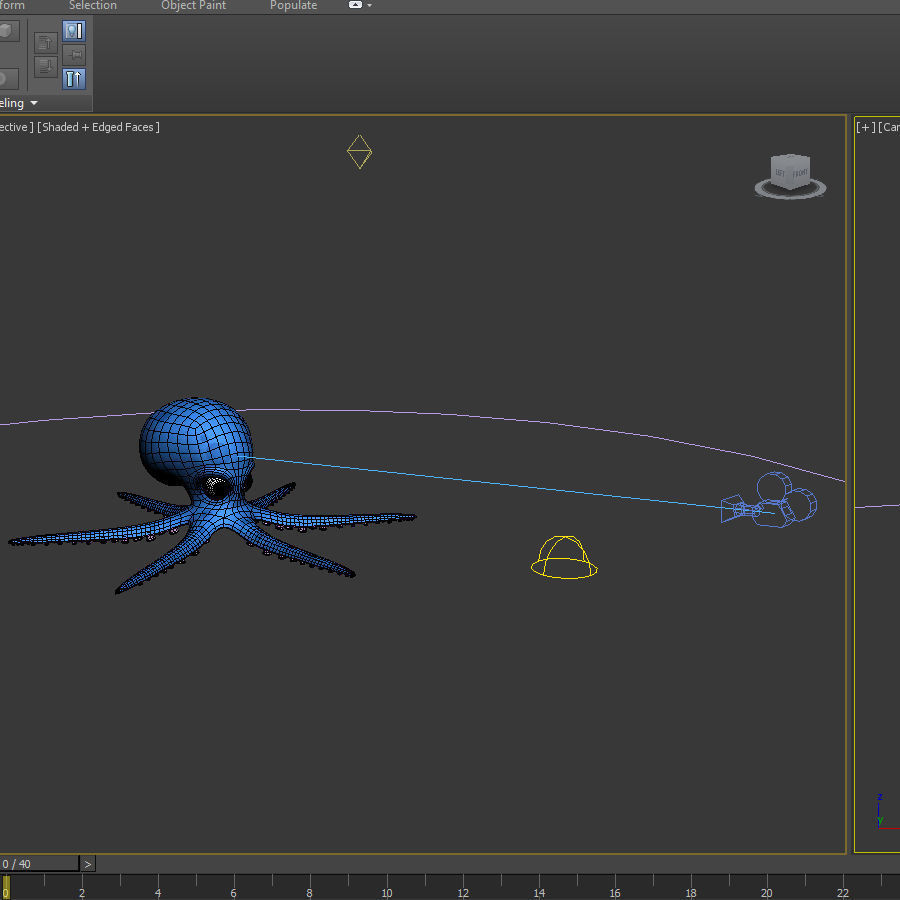This screenshot has width=900, height=900.
Task: Click the grayed box primitive ribbon icon
Action: [7, 30]
